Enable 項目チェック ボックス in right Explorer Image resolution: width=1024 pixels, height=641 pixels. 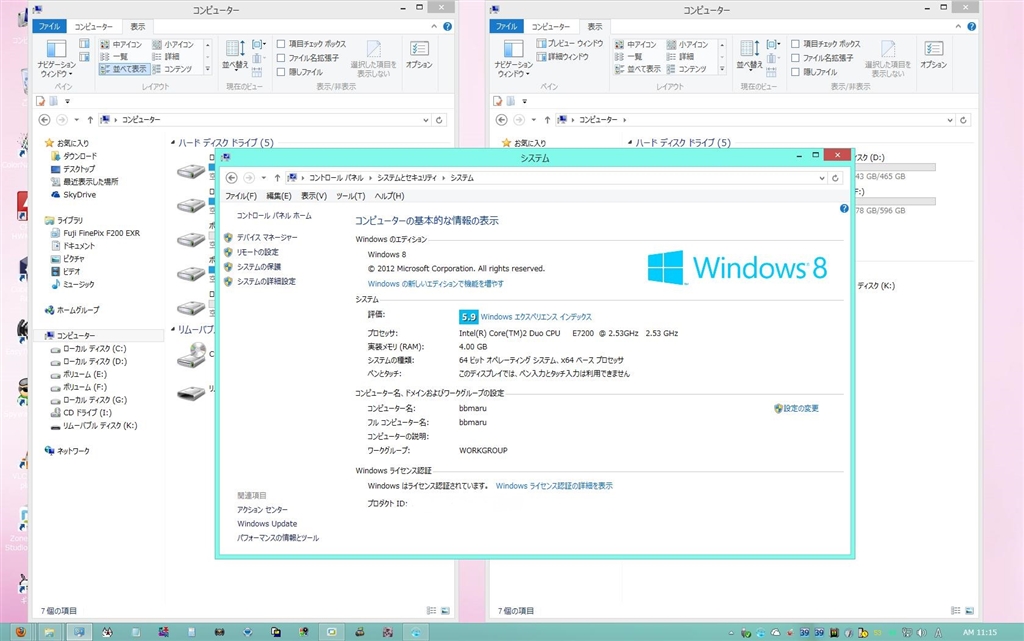pos(826,44)
